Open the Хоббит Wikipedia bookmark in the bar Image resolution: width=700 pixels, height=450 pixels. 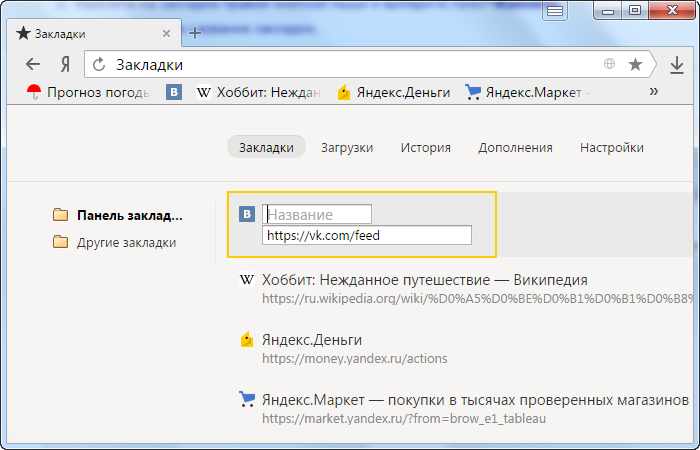tap(258, 92)
